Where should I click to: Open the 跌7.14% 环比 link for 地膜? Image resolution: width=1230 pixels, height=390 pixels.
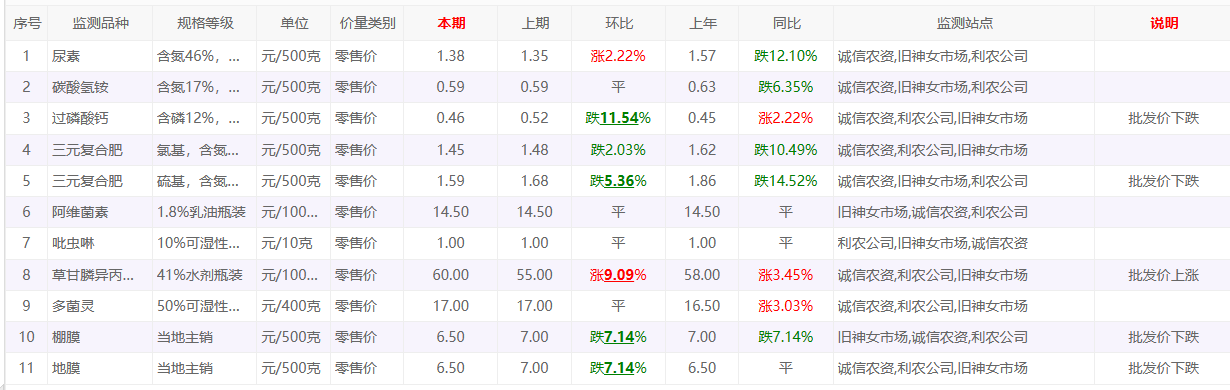click(619, 368)
